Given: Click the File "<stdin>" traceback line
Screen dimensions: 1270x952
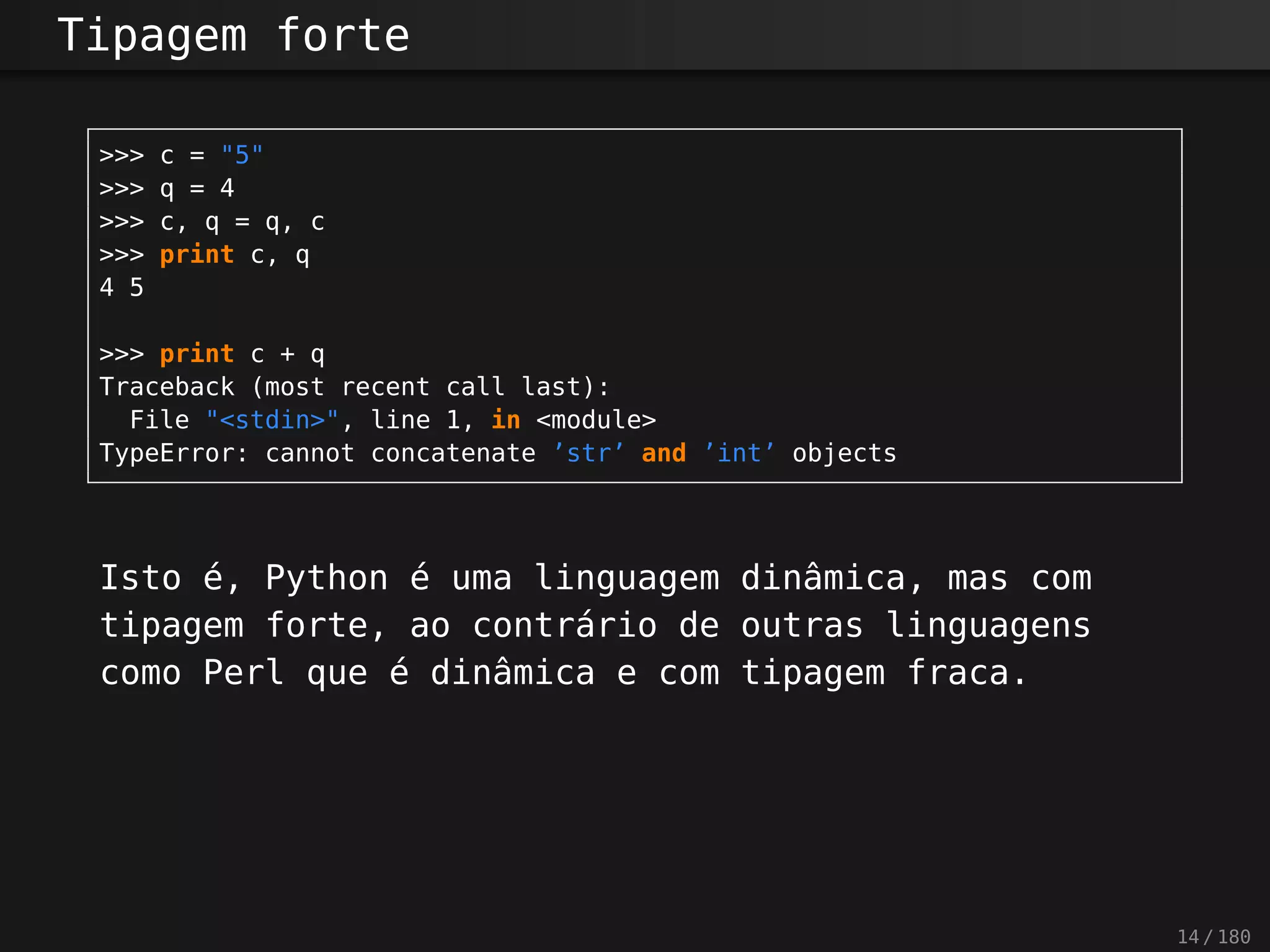Looking at the screenshot, I should pos(393,420).
